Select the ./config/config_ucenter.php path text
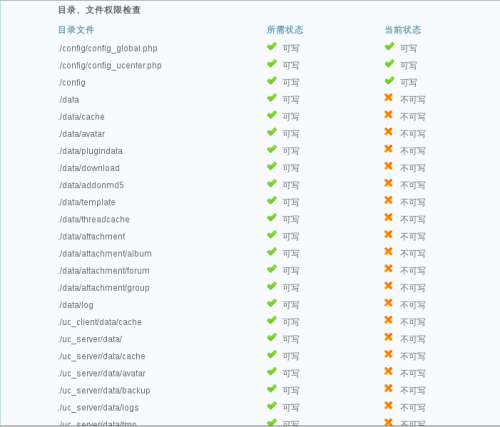This screenshot has height=427, width=500. click(x=110, y=66)
